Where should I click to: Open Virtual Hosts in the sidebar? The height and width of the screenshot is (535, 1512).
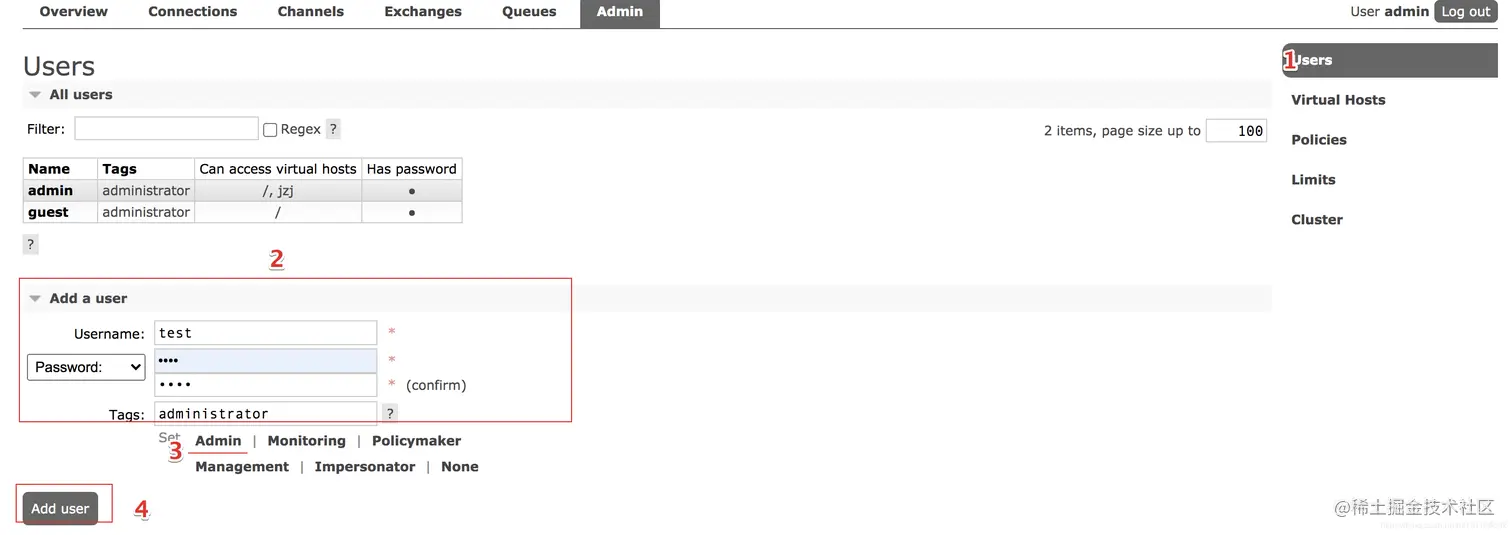(1338, 100)
